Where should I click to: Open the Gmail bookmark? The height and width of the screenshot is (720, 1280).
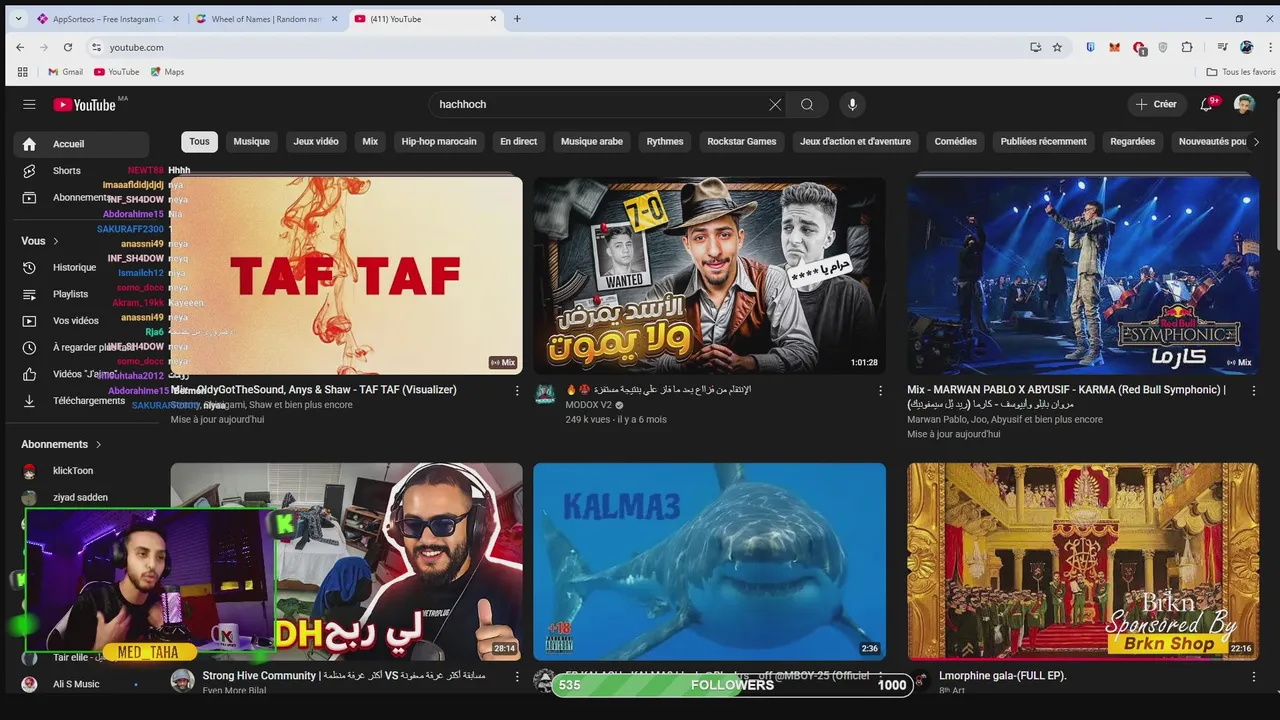[65, 72]
